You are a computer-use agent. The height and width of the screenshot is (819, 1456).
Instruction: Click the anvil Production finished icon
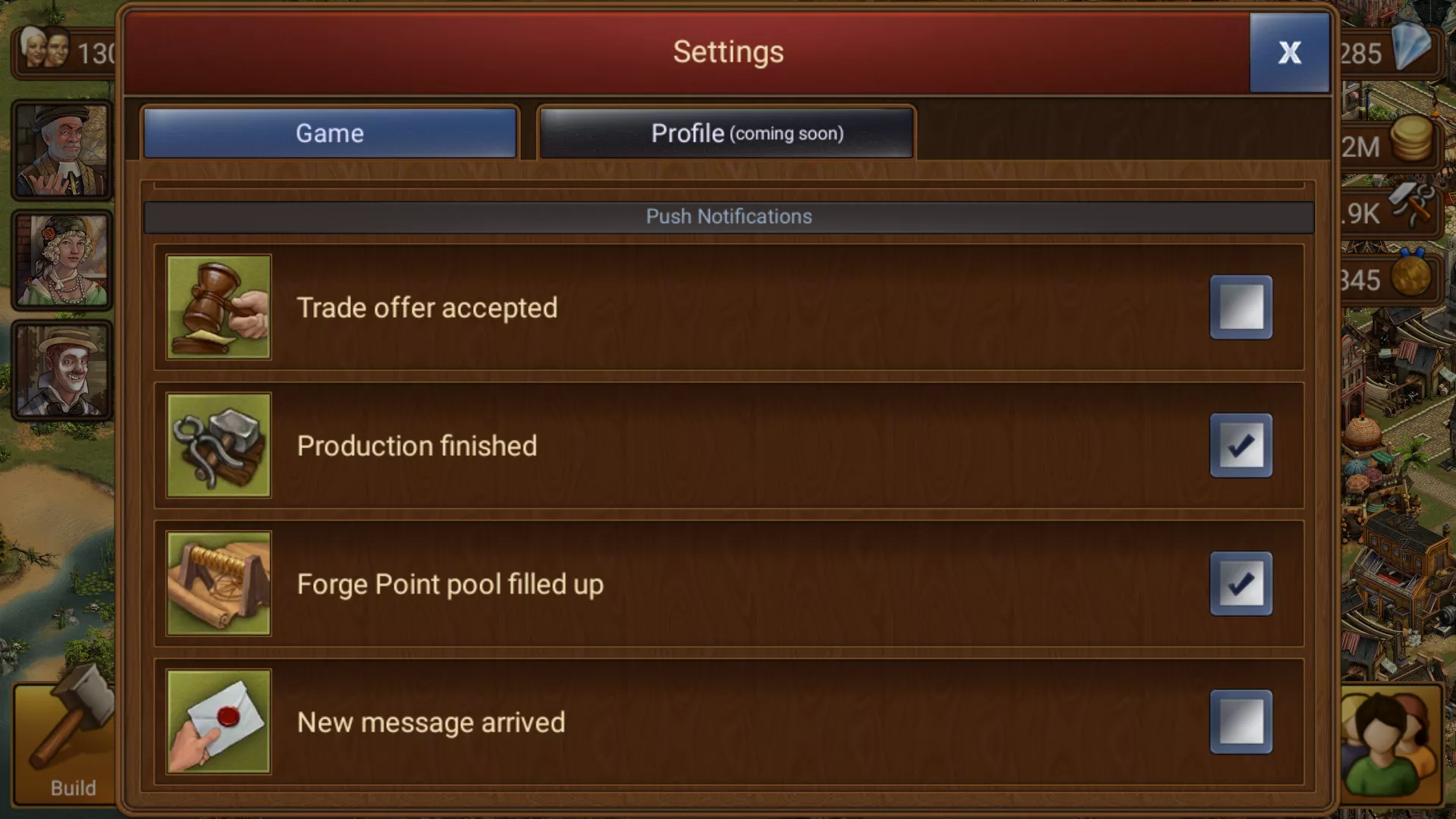[218, 445]
